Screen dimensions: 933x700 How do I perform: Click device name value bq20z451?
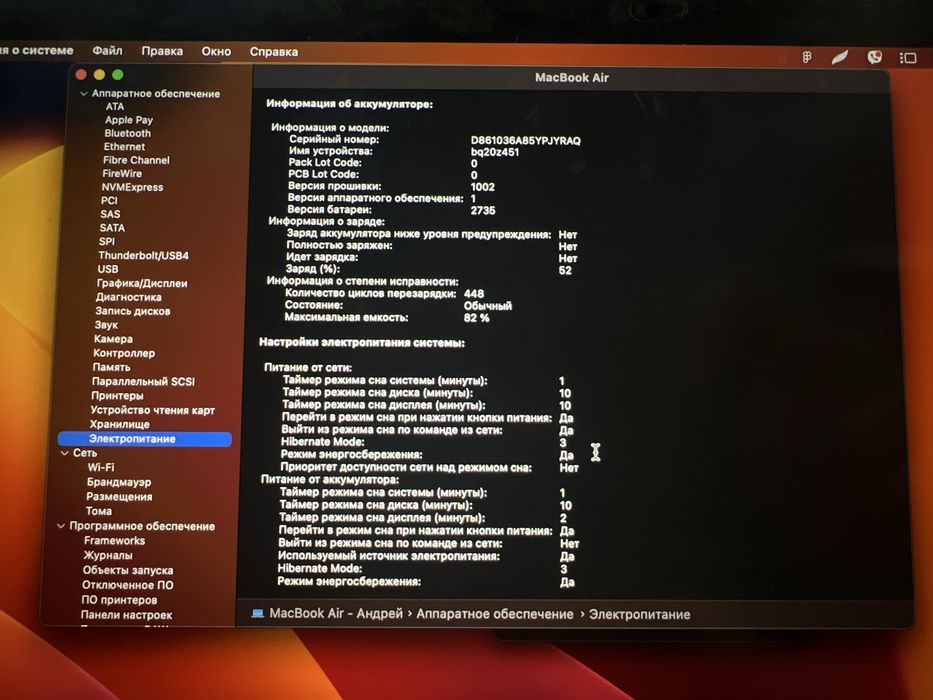point(494,152)
